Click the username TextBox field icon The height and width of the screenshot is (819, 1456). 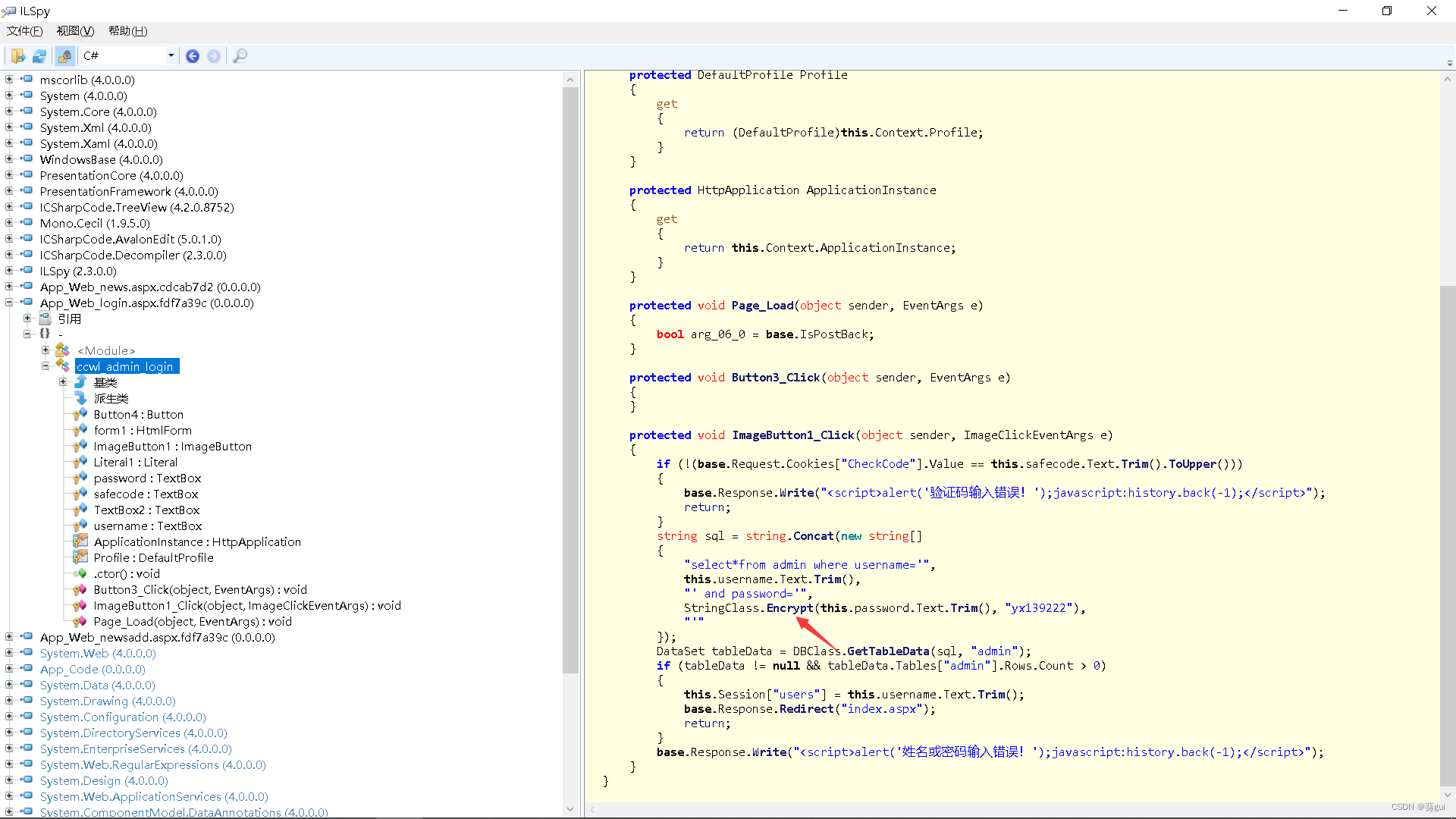tap(80, 525)
